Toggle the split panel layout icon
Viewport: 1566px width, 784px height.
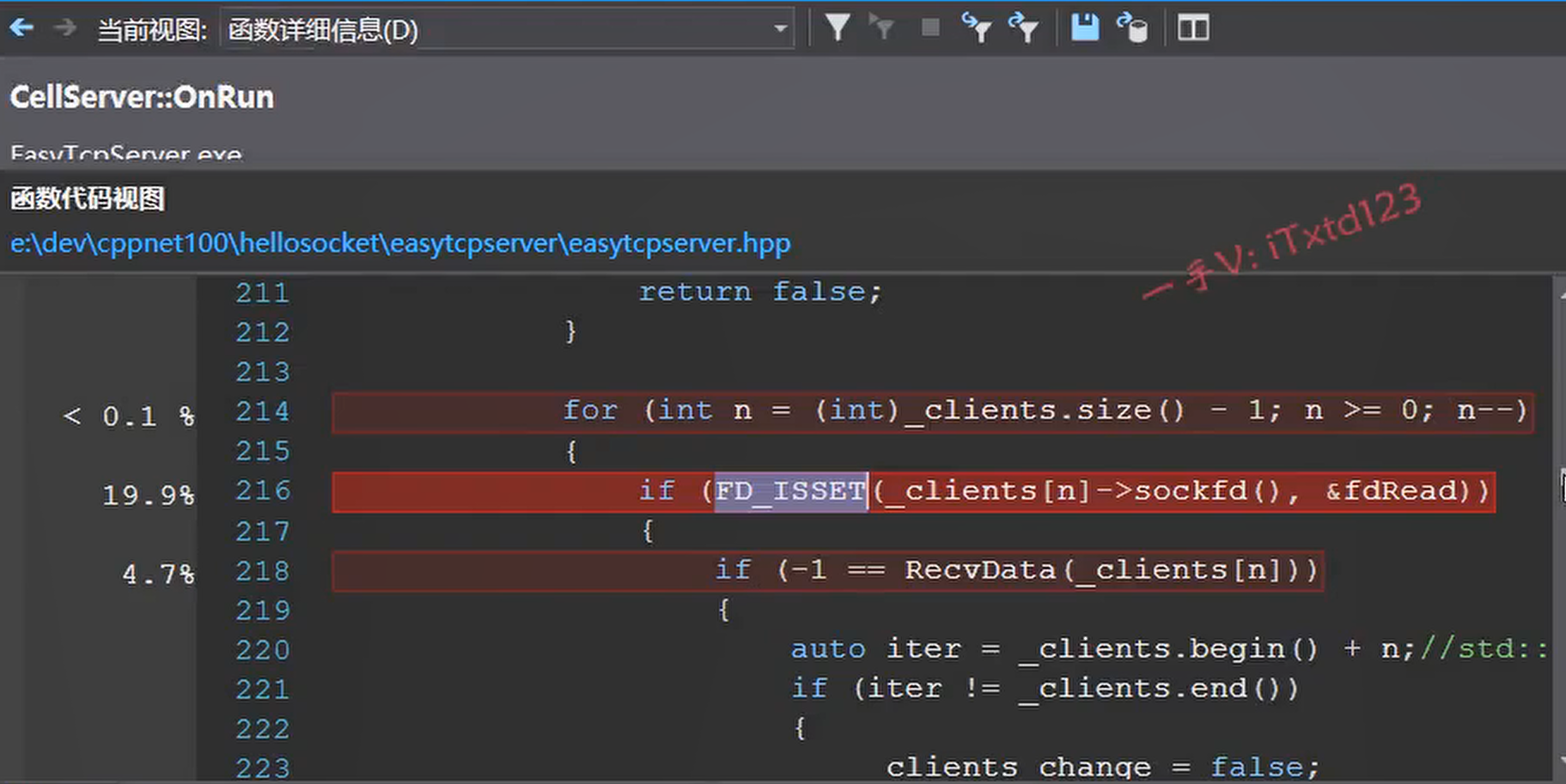pos(1193,27)
